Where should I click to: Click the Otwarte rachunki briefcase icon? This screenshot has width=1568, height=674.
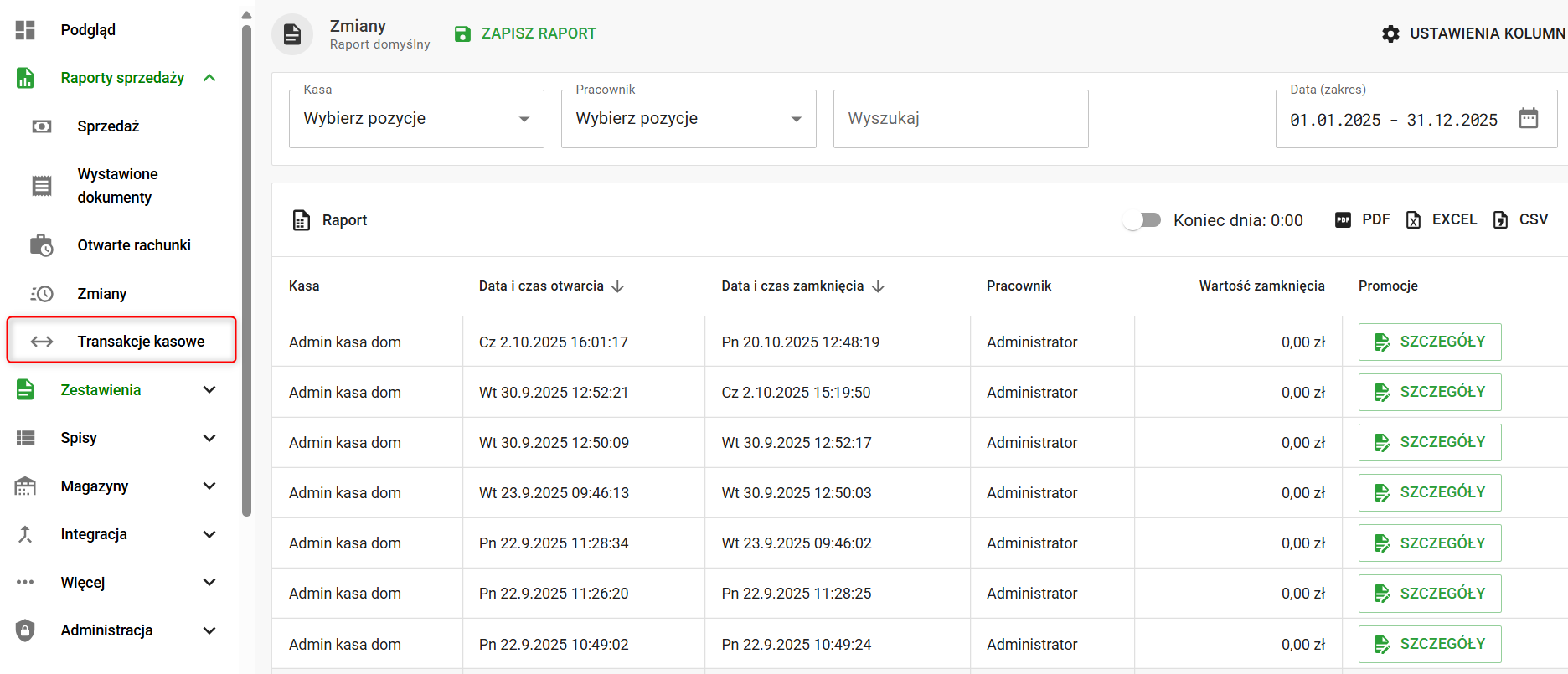point(41,245)
